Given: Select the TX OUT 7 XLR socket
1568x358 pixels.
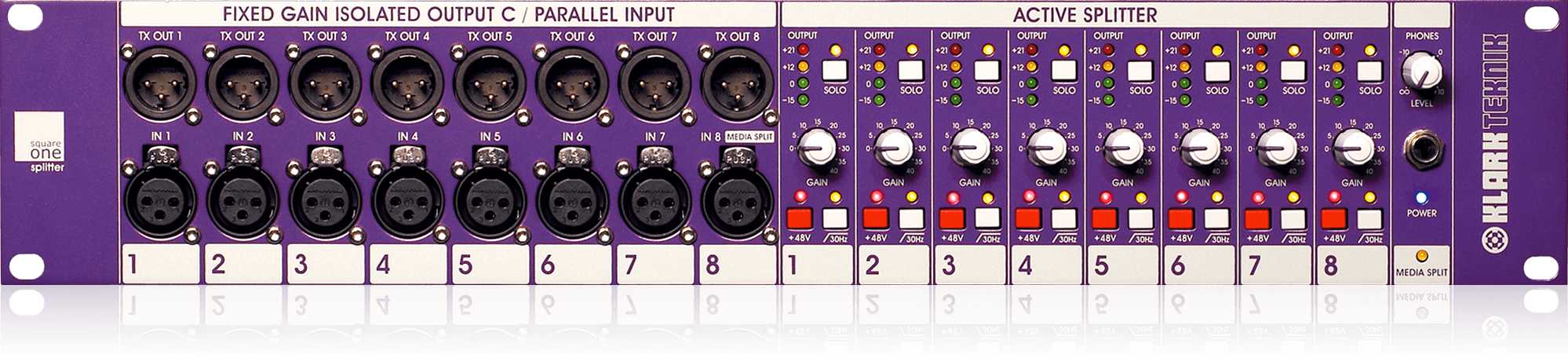Looking at the screenshot, I should [654, 83].
